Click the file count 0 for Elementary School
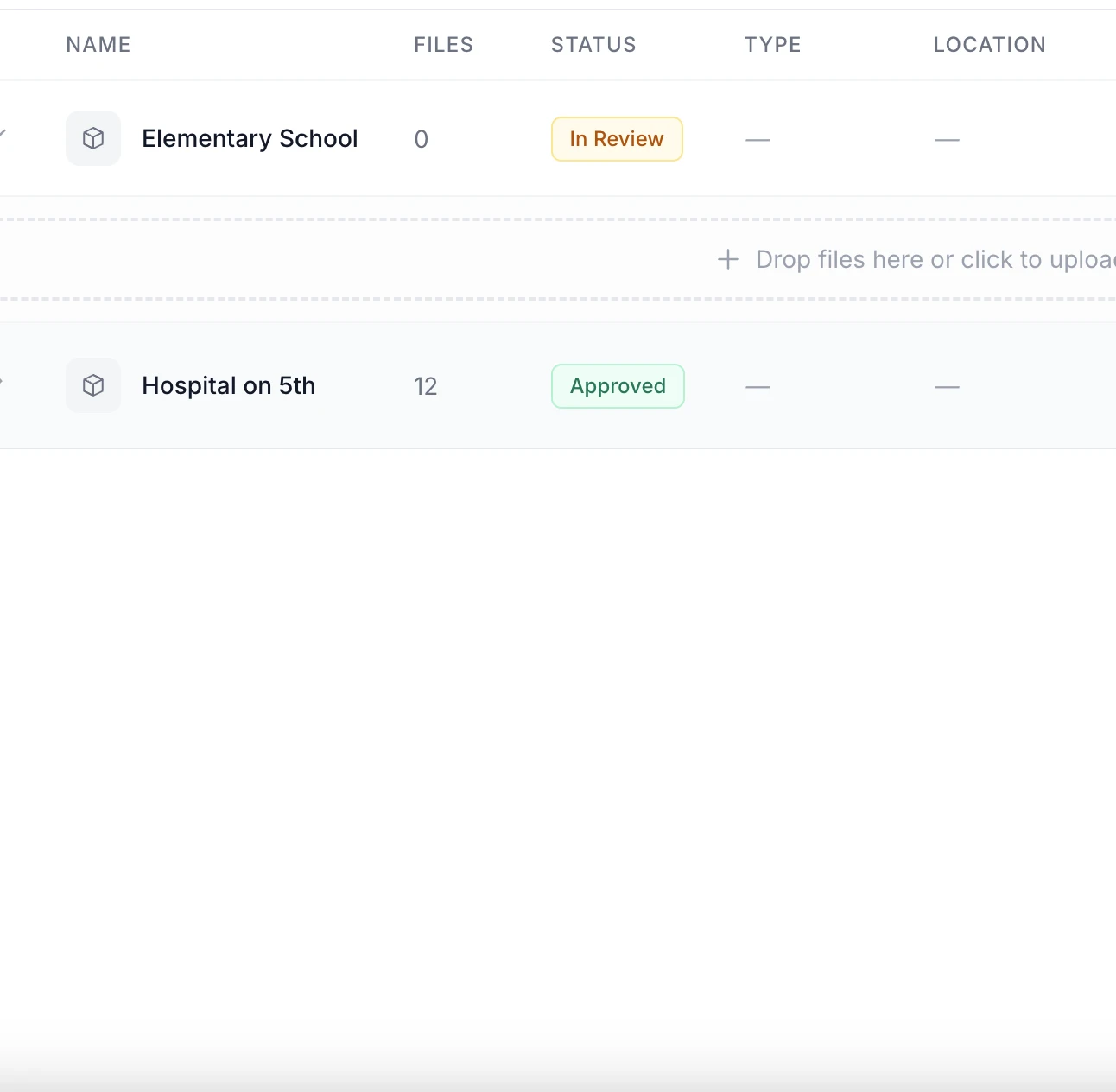The image size is (1116, 1092). pyautogui.click(x=421, y=138)
